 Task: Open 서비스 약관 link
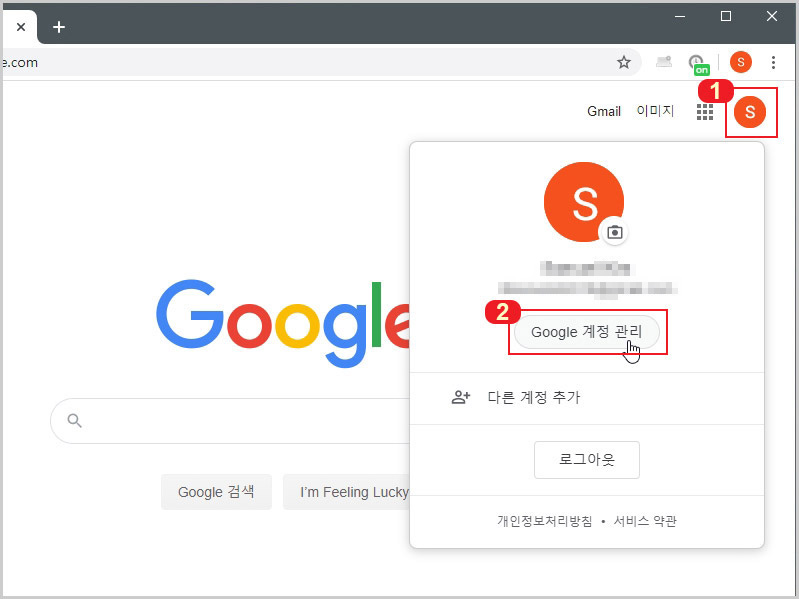point(645,521)
